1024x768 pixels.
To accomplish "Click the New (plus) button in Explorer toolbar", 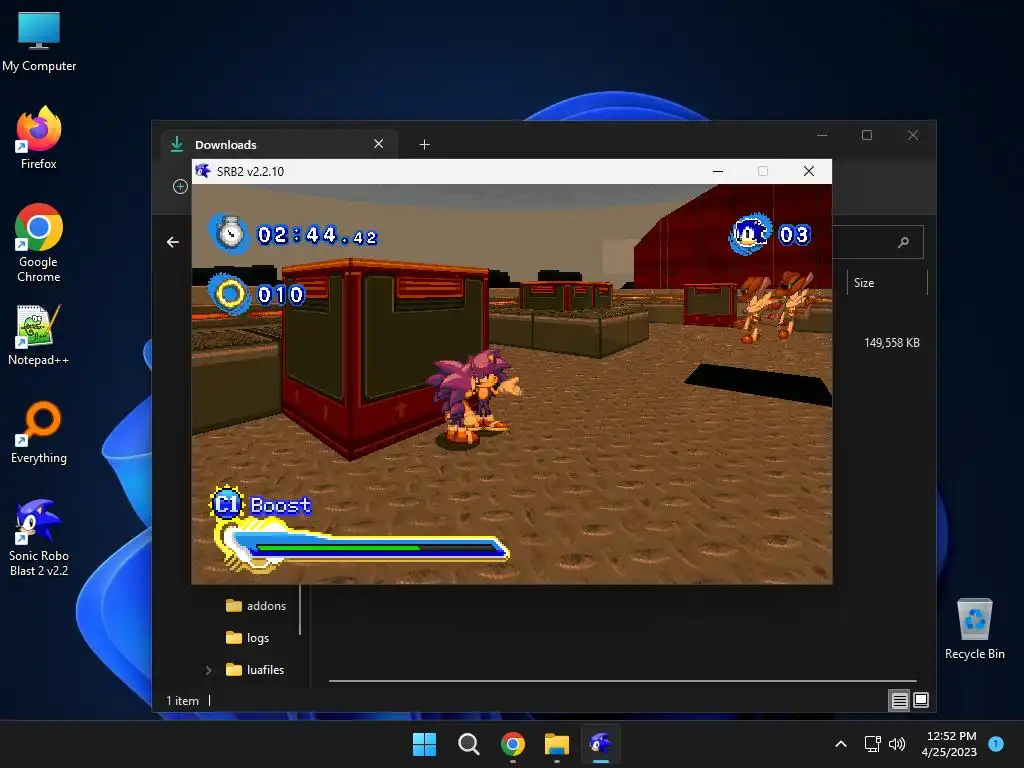I will coord(180,187).
